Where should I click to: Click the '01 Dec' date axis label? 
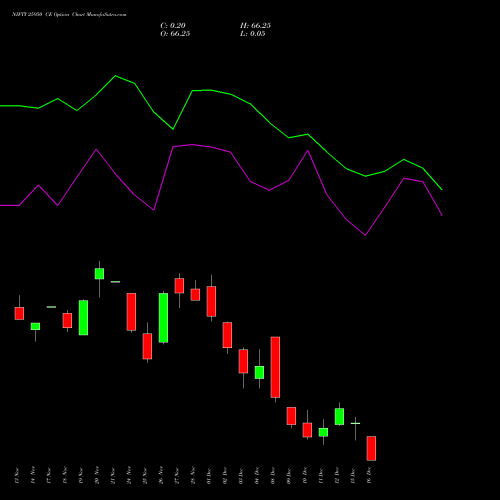[x=209, y=475]
